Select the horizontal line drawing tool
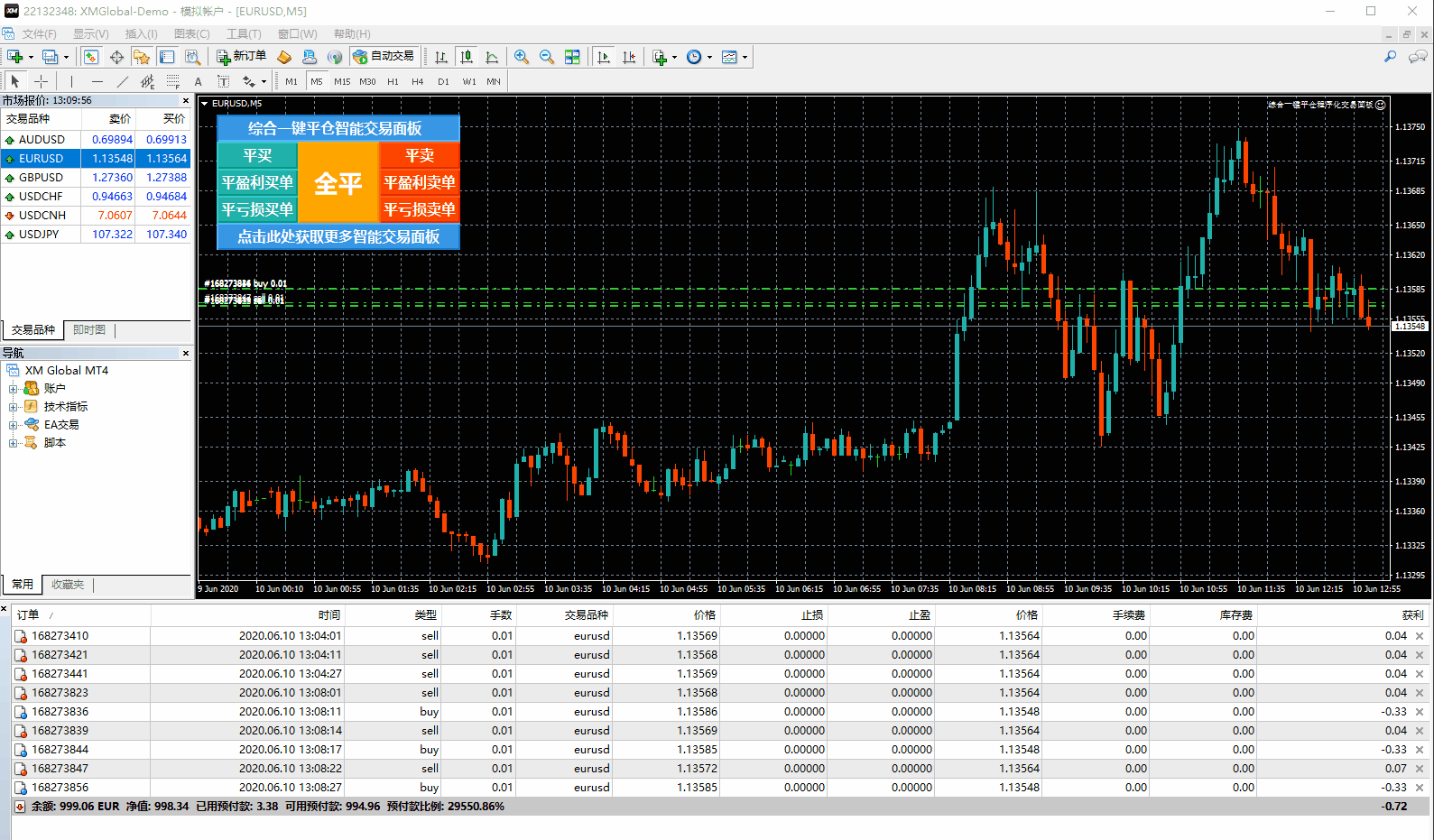1434x840 pixels. click(x=97, y=81)
